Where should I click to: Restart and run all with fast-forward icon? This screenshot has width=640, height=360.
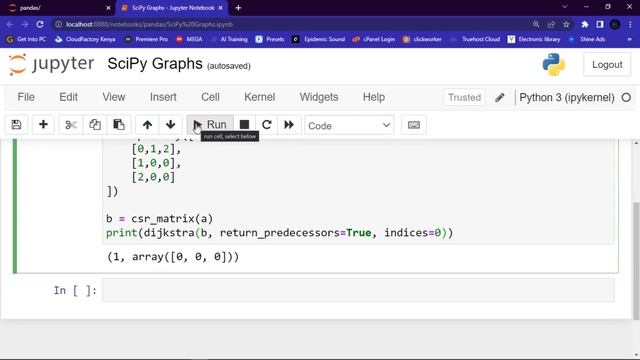point(289,125)
